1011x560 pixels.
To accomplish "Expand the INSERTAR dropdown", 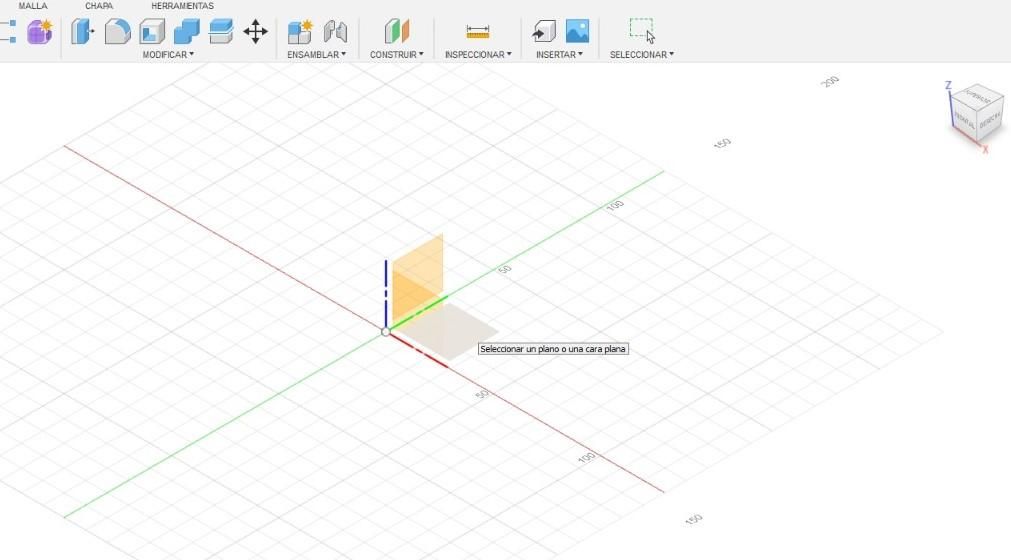I will point(559,55).
